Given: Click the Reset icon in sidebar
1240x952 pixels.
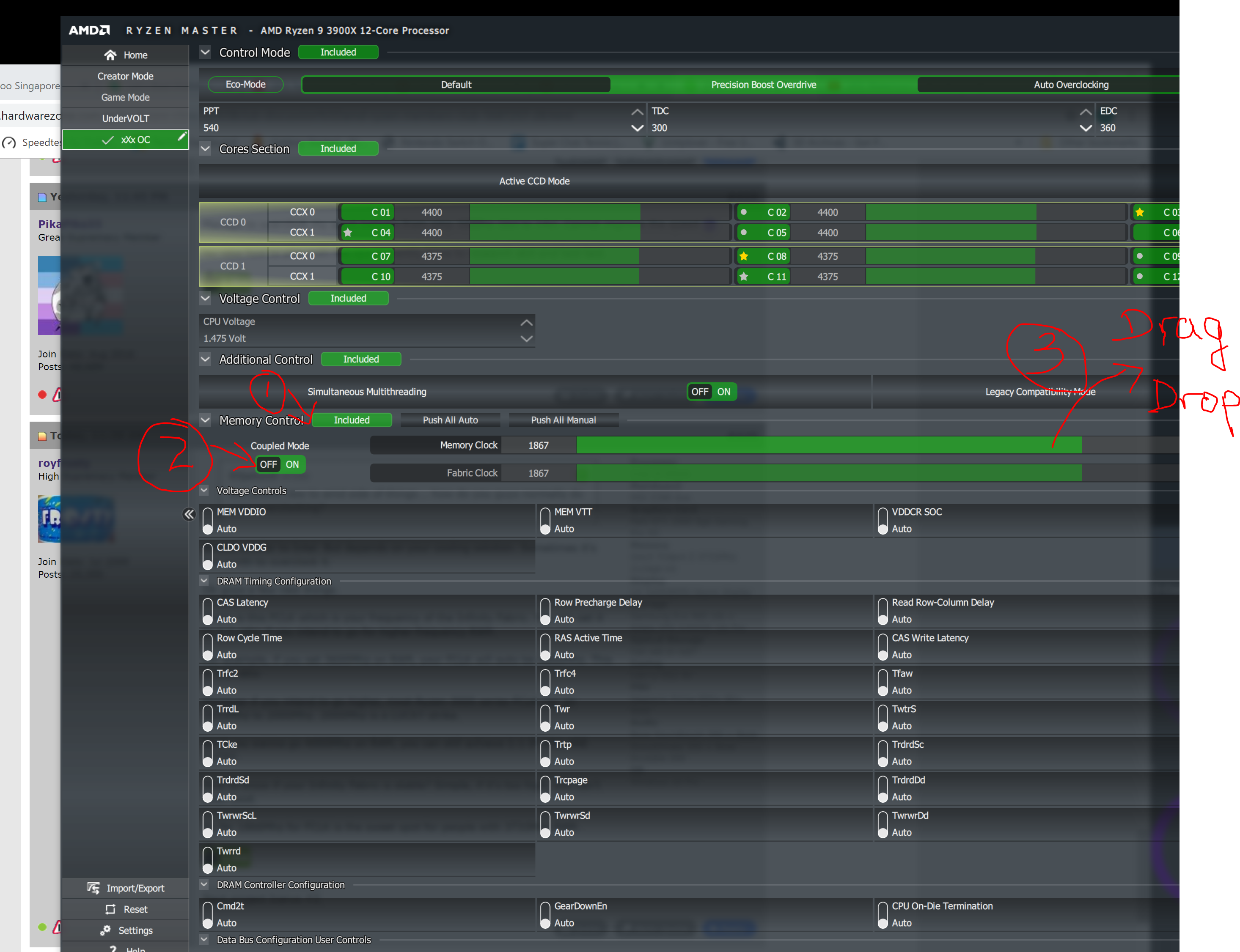Looking at the screenshot, I should [x=110, y=910].
